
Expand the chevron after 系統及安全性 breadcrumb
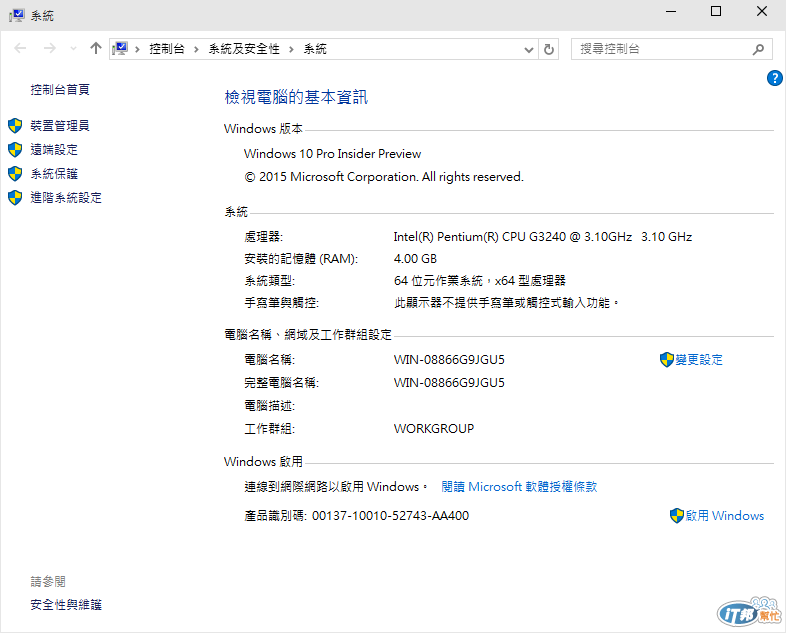(291, 49)
